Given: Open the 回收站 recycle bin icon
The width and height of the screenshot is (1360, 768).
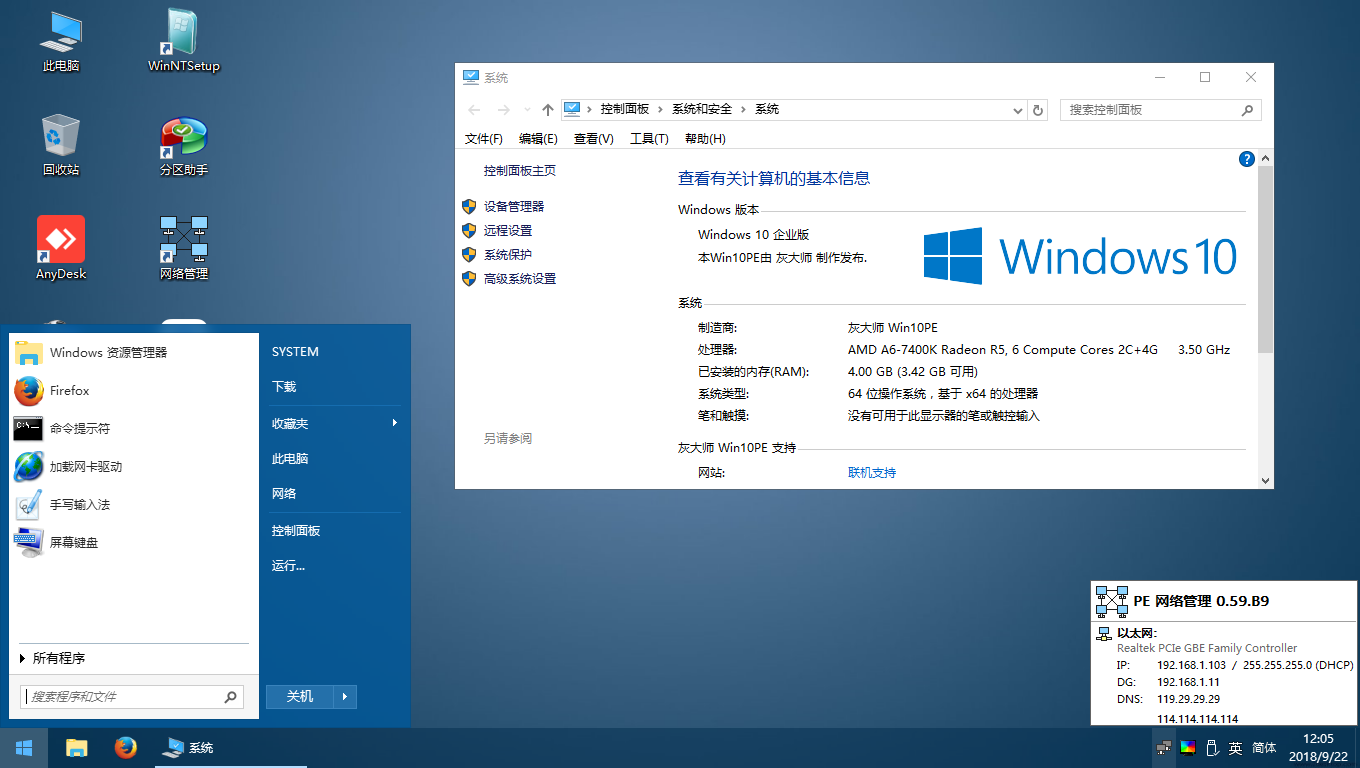Looking at the screenshot, I should click(x=61, y=145).
